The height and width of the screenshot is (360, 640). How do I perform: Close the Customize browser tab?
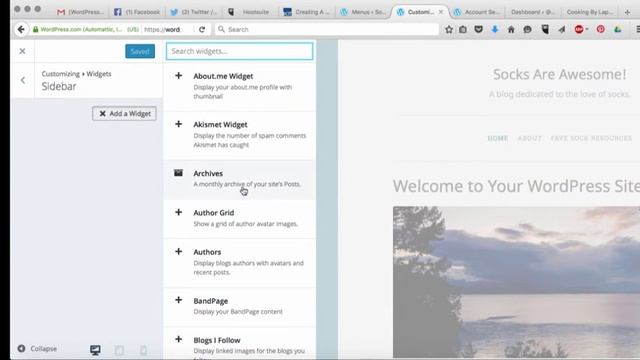441,12
